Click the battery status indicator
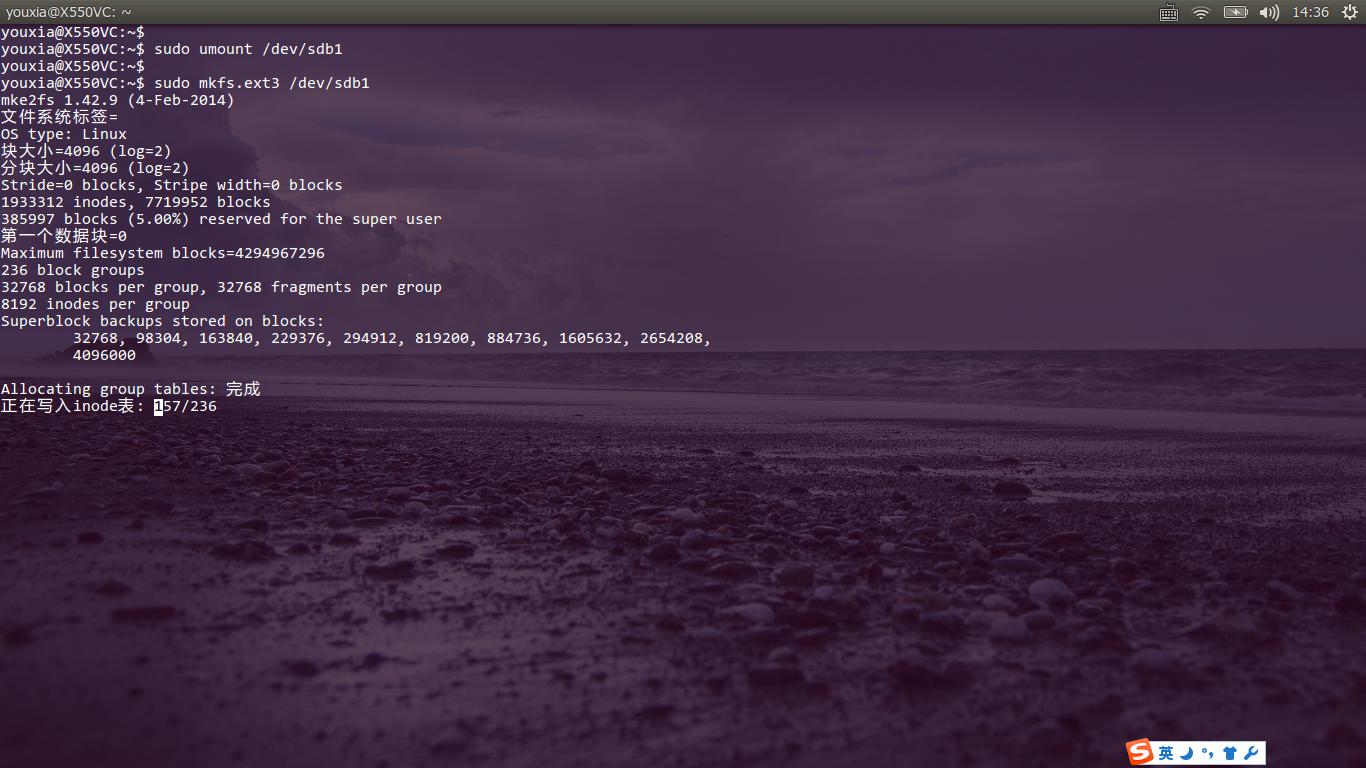The height and width of the screenshot is (768, 1366). 1235,13
